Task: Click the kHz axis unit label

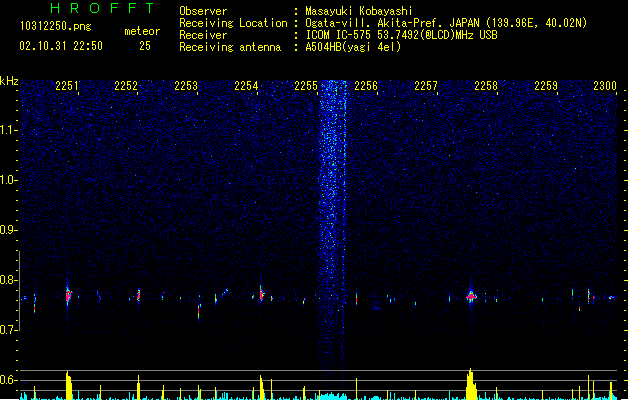Action: [9, 81]
